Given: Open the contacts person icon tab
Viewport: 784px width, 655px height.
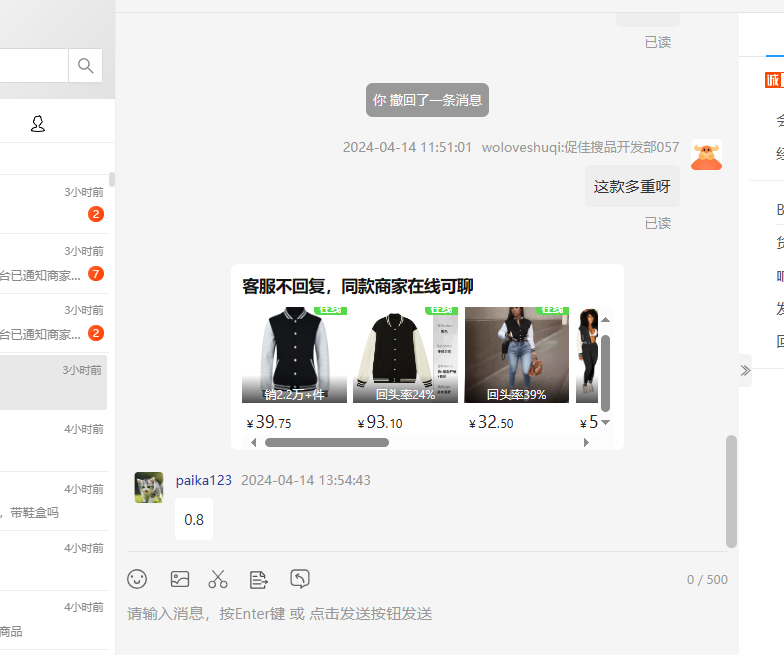Looking at the screenshot, I should [38, 124].
